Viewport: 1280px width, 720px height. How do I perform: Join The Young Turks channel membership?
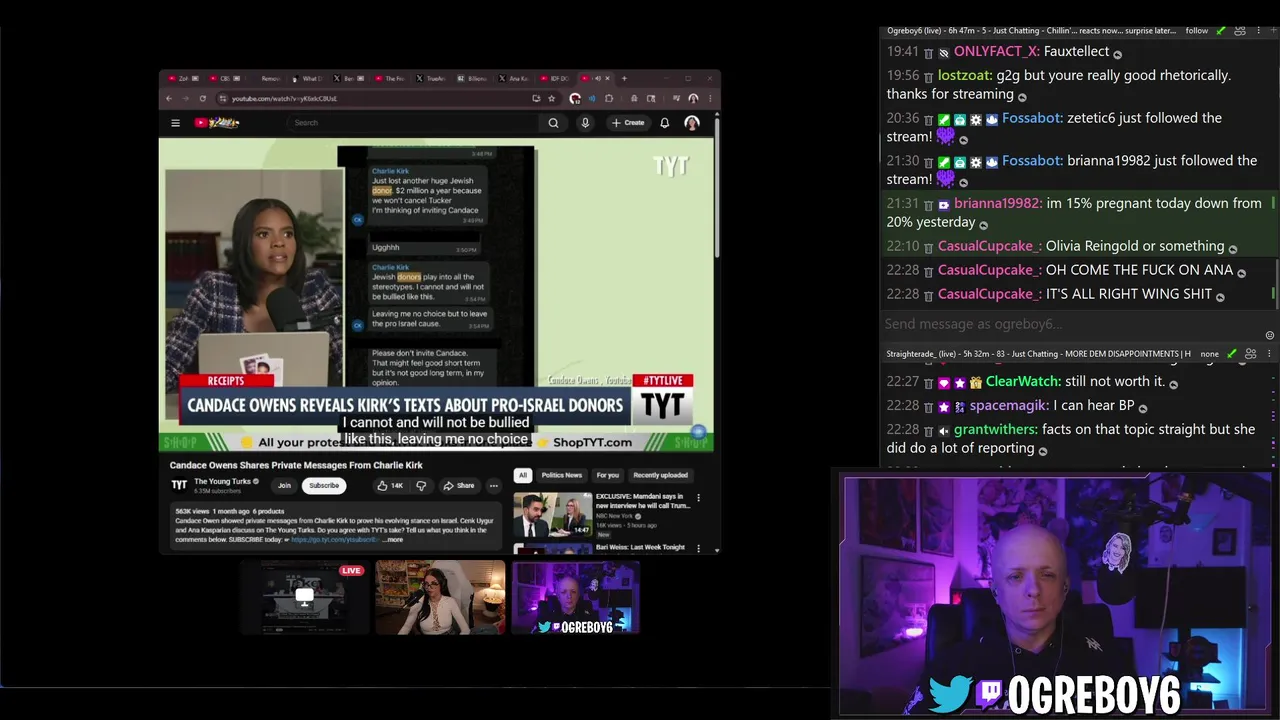[x=284, y=485]
